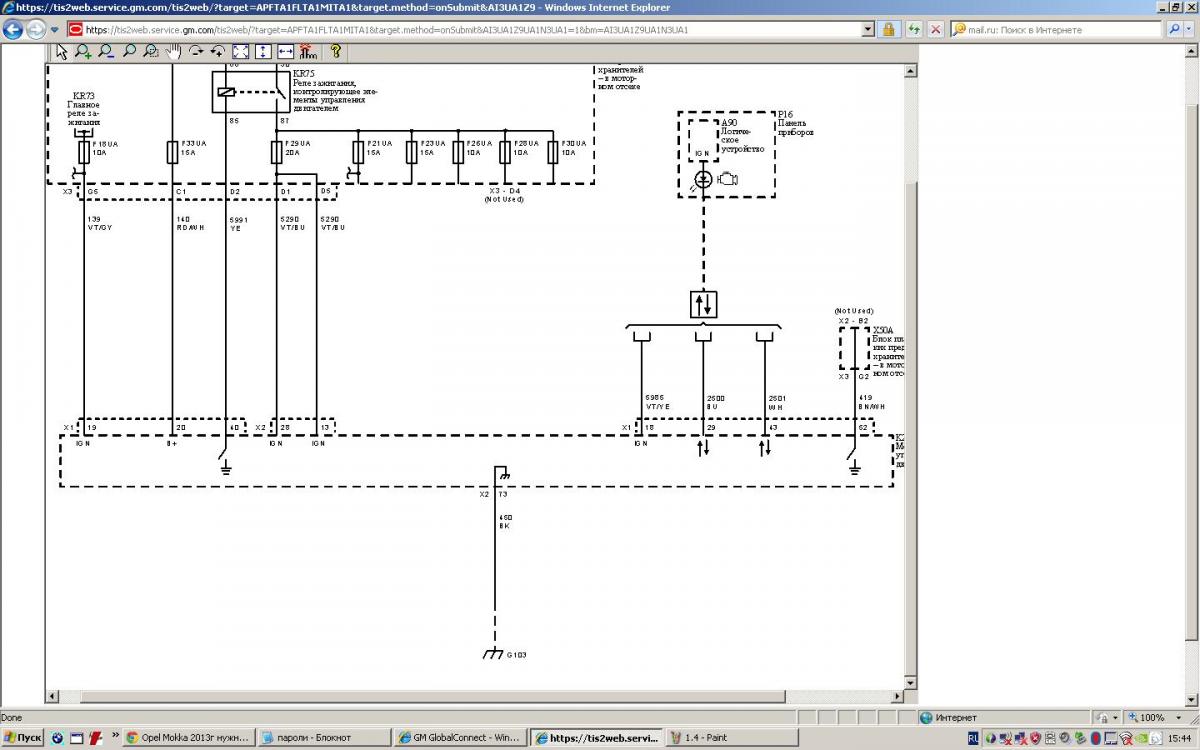Switch to пароли - Блокнот window
Screen dimensions: 1200x750
pyautogui.click(x=322, y=738)
